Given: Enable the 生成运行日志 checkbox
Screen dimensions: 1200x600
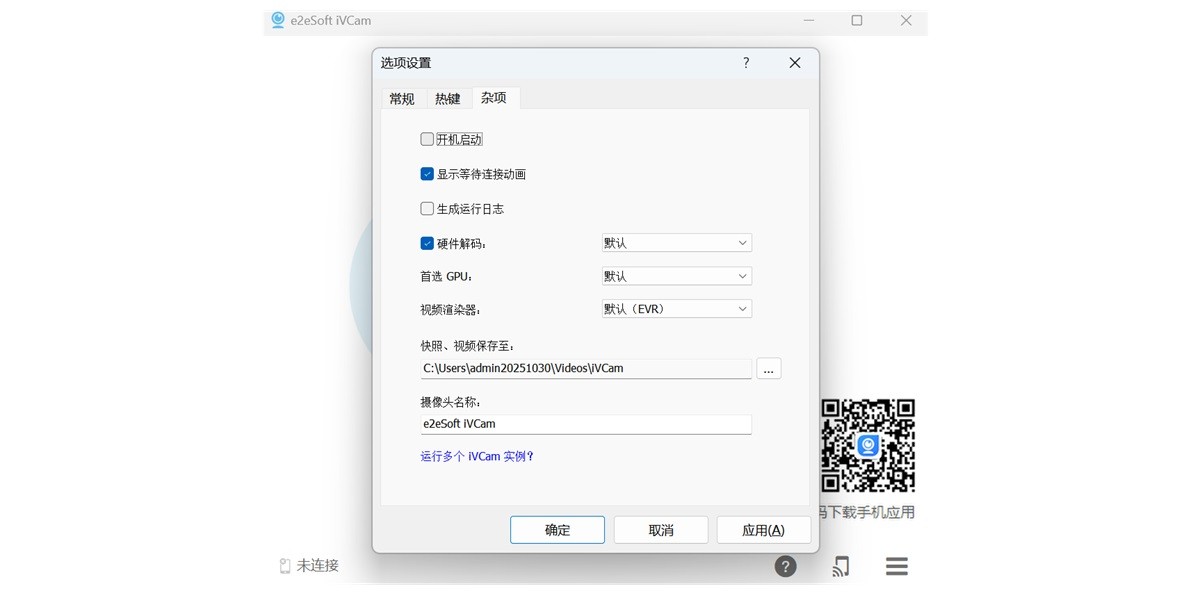Looking at the screenshot, I should click(x=427, y=208).
